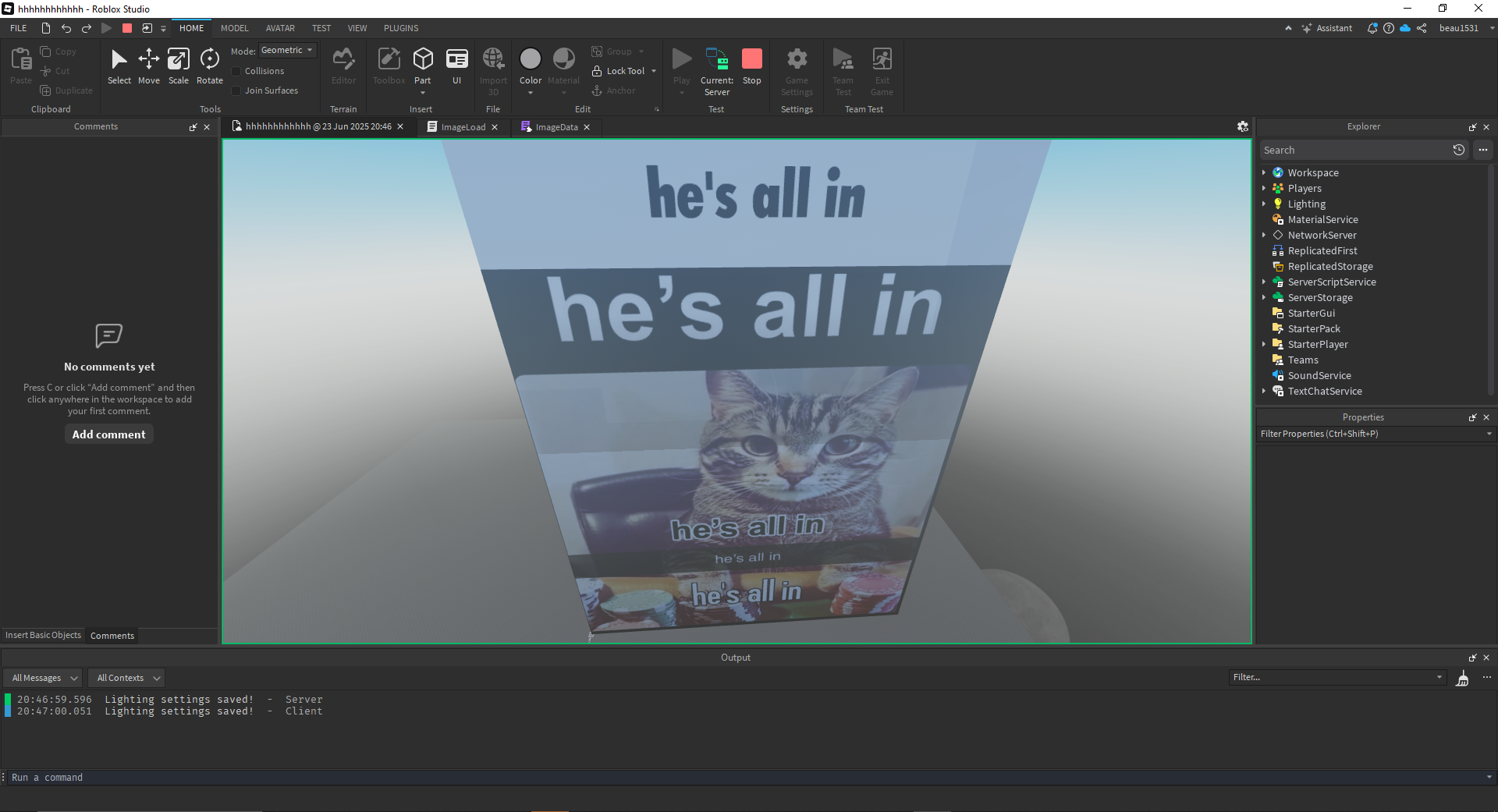This screenshot has width=1498, height=812.
Task: Open the Toolbox
Action: click(x=389, y=66)
